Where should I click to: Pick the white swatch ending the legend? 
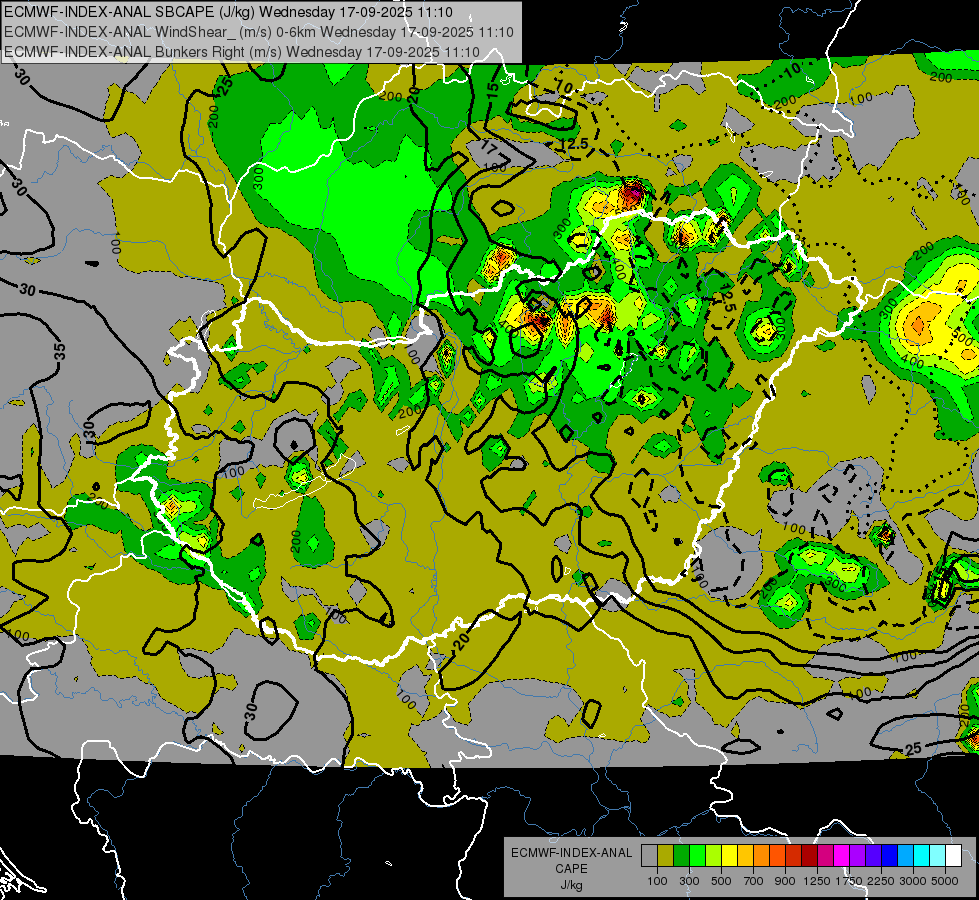point(953,855)
